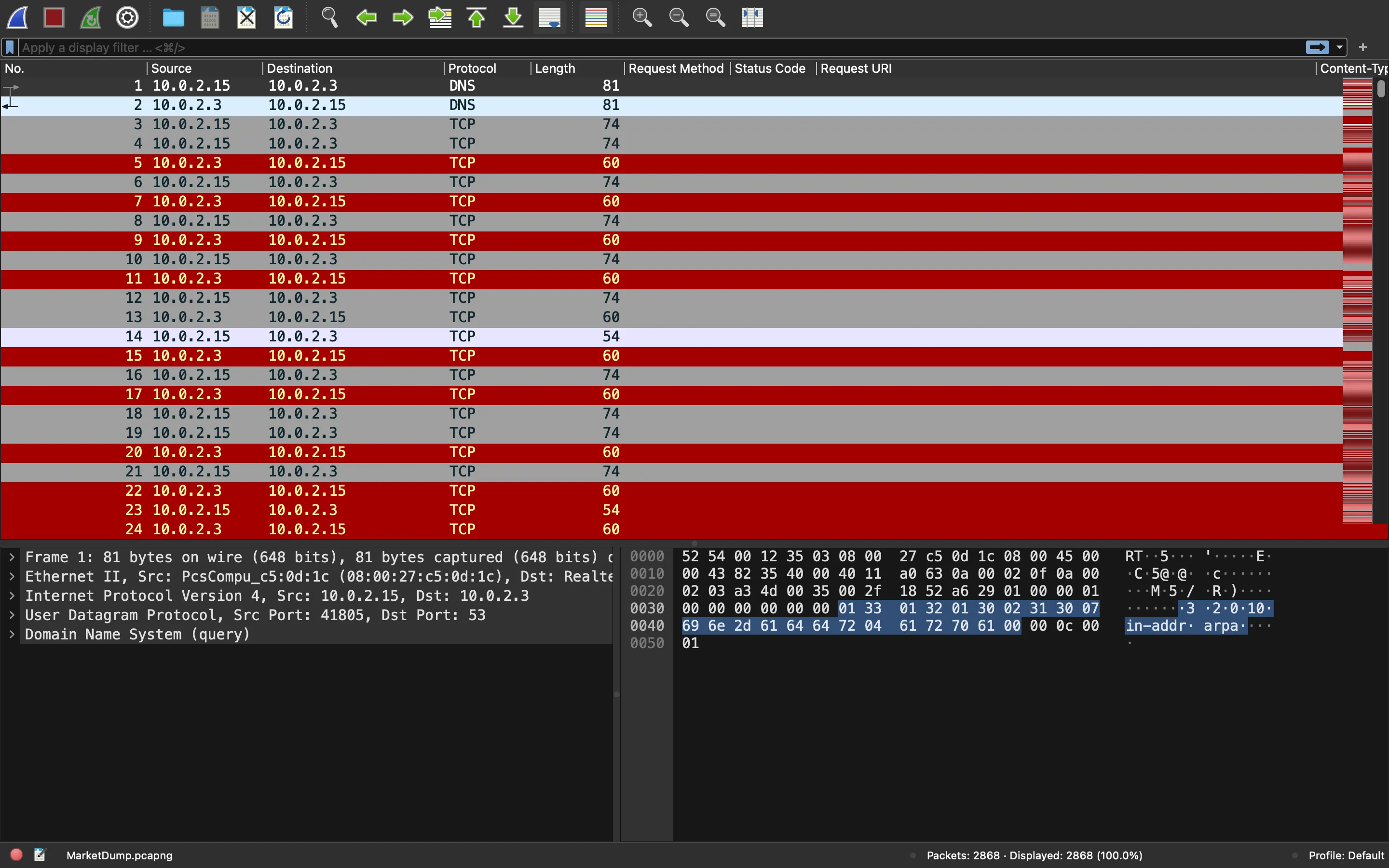
Task: Open expert information red circle icon
Action: tap(16, 855)
